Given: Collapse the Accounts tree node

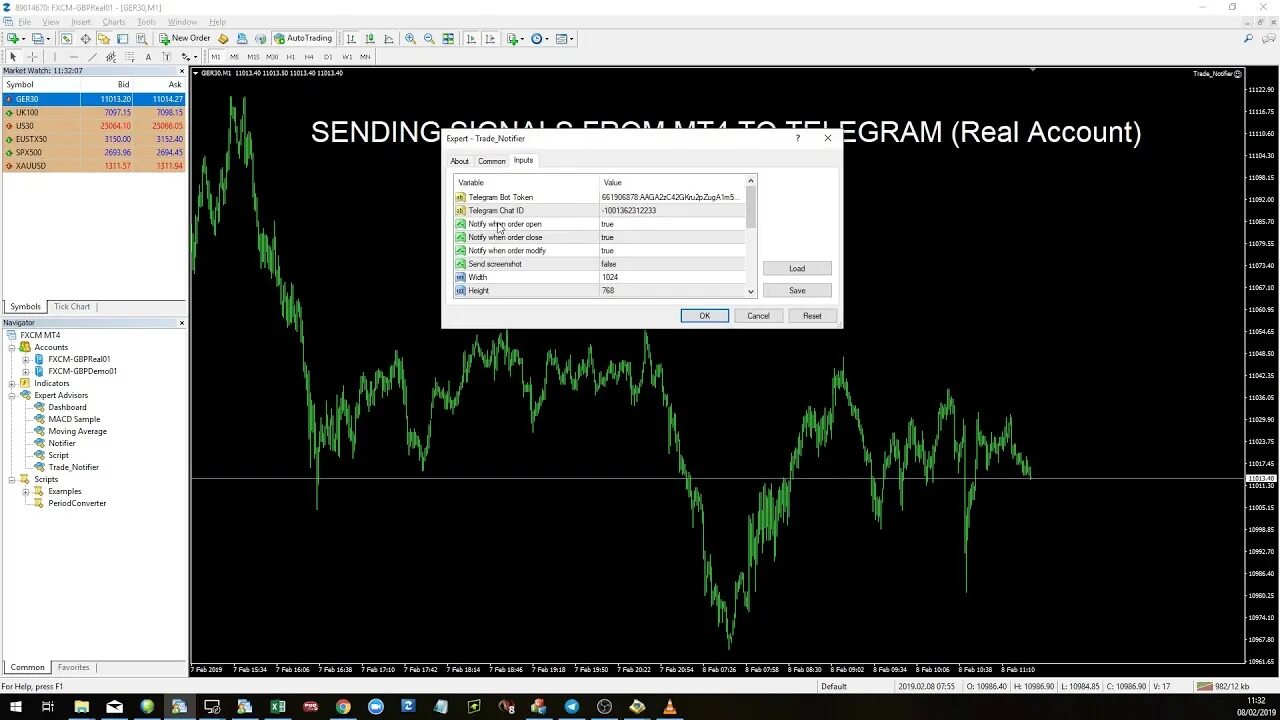Looking at the screenshot, I should [x=13, y=347].
